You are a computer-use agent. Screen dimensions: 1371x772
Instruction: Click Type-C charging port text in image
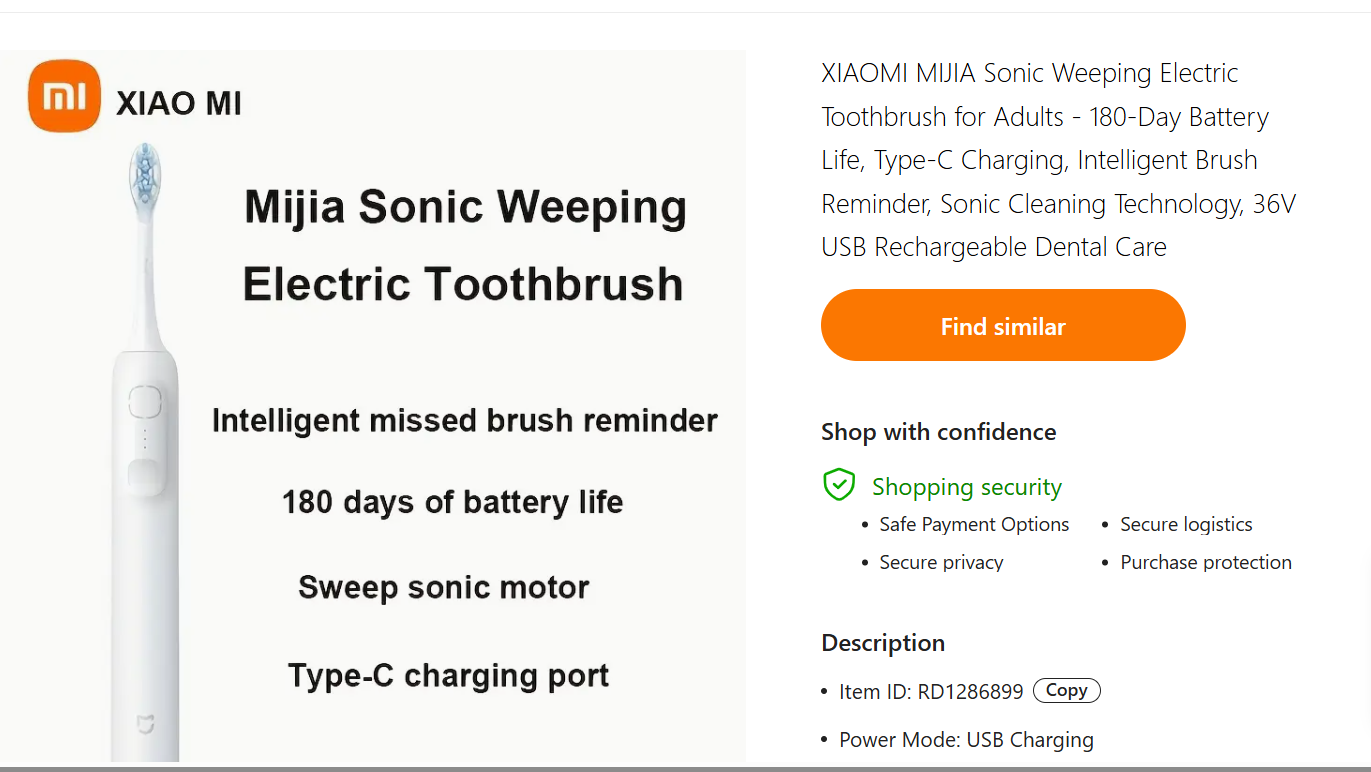pyautogui.click(x=448, y=675)
